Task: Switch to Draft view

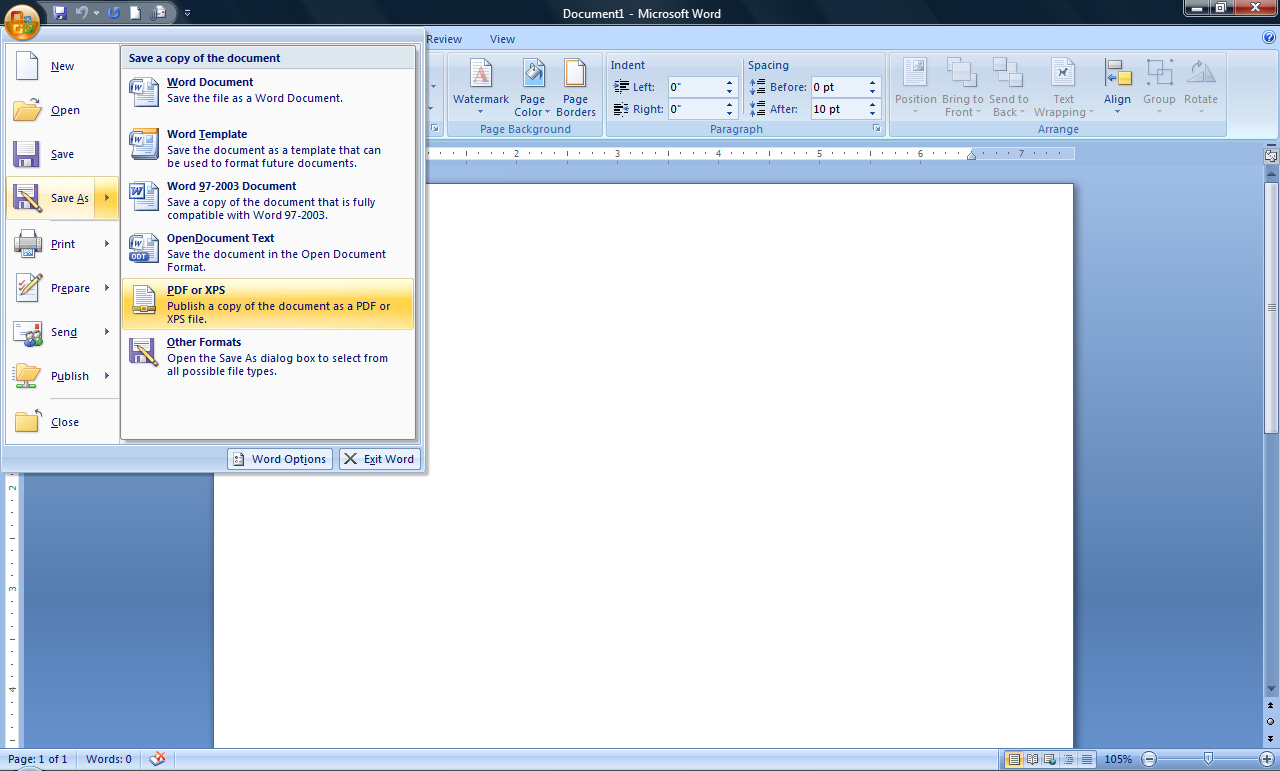Action: [x=1086, y=759]
